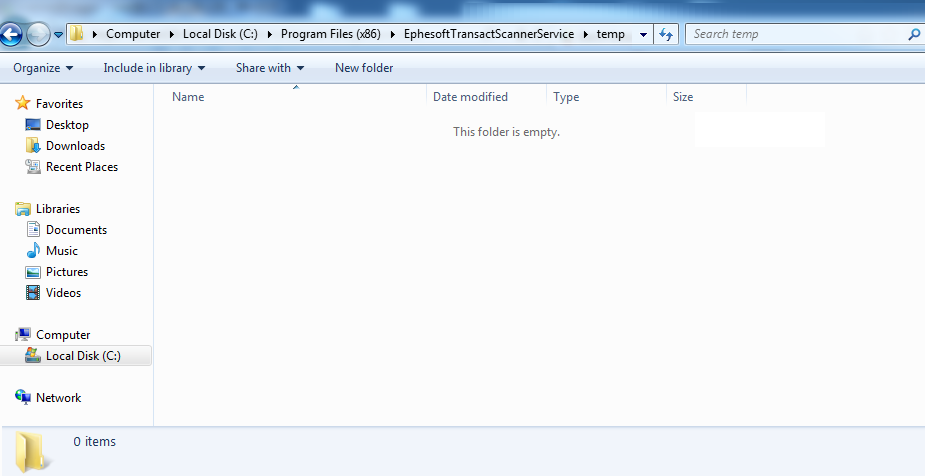925x476 pixels.
Task: Open the Include in library menu
Action: (154, 68)
